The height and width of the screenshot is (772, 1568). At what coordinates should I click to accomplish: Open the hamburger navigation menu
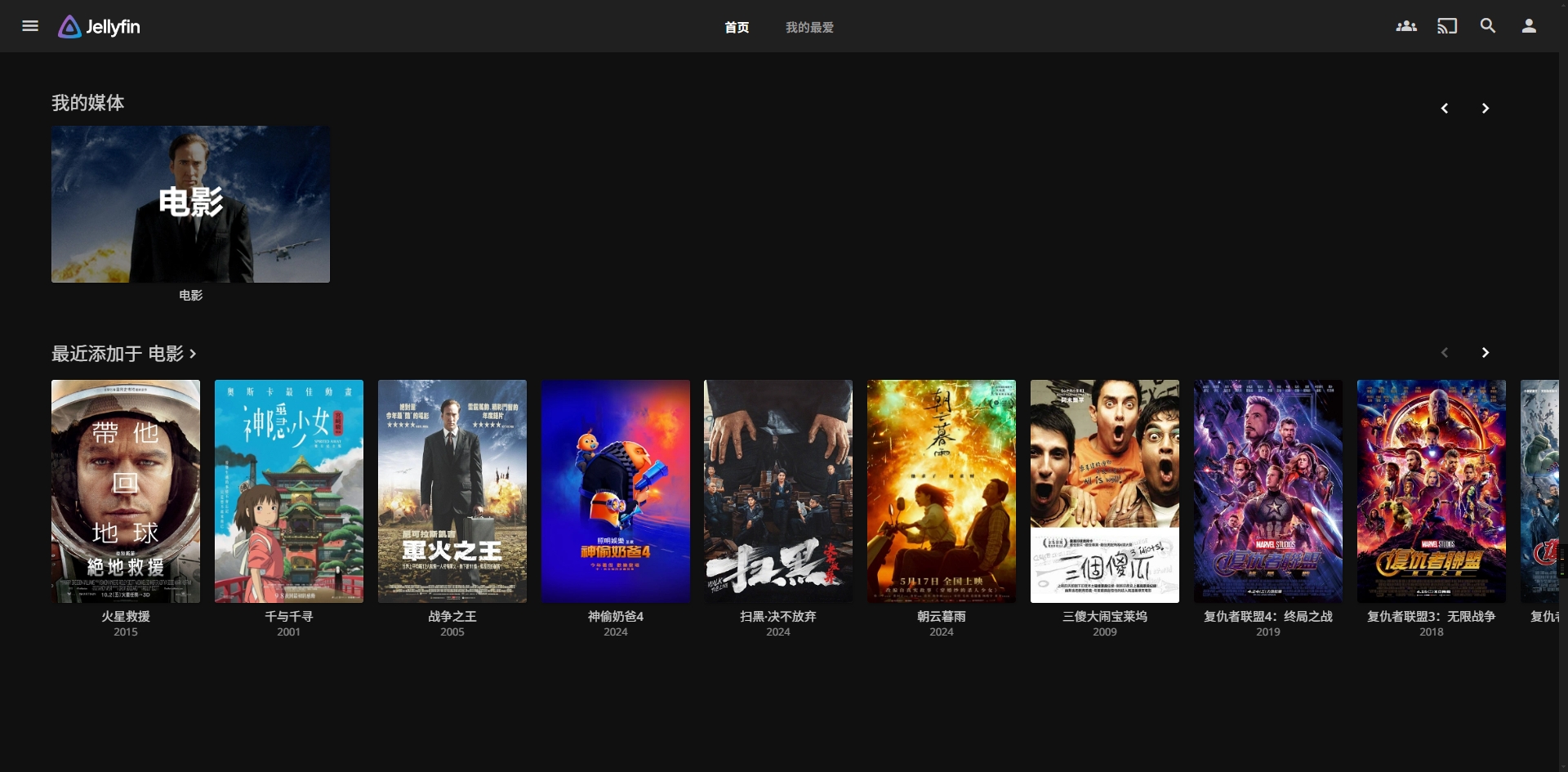[x=30, y=26]
